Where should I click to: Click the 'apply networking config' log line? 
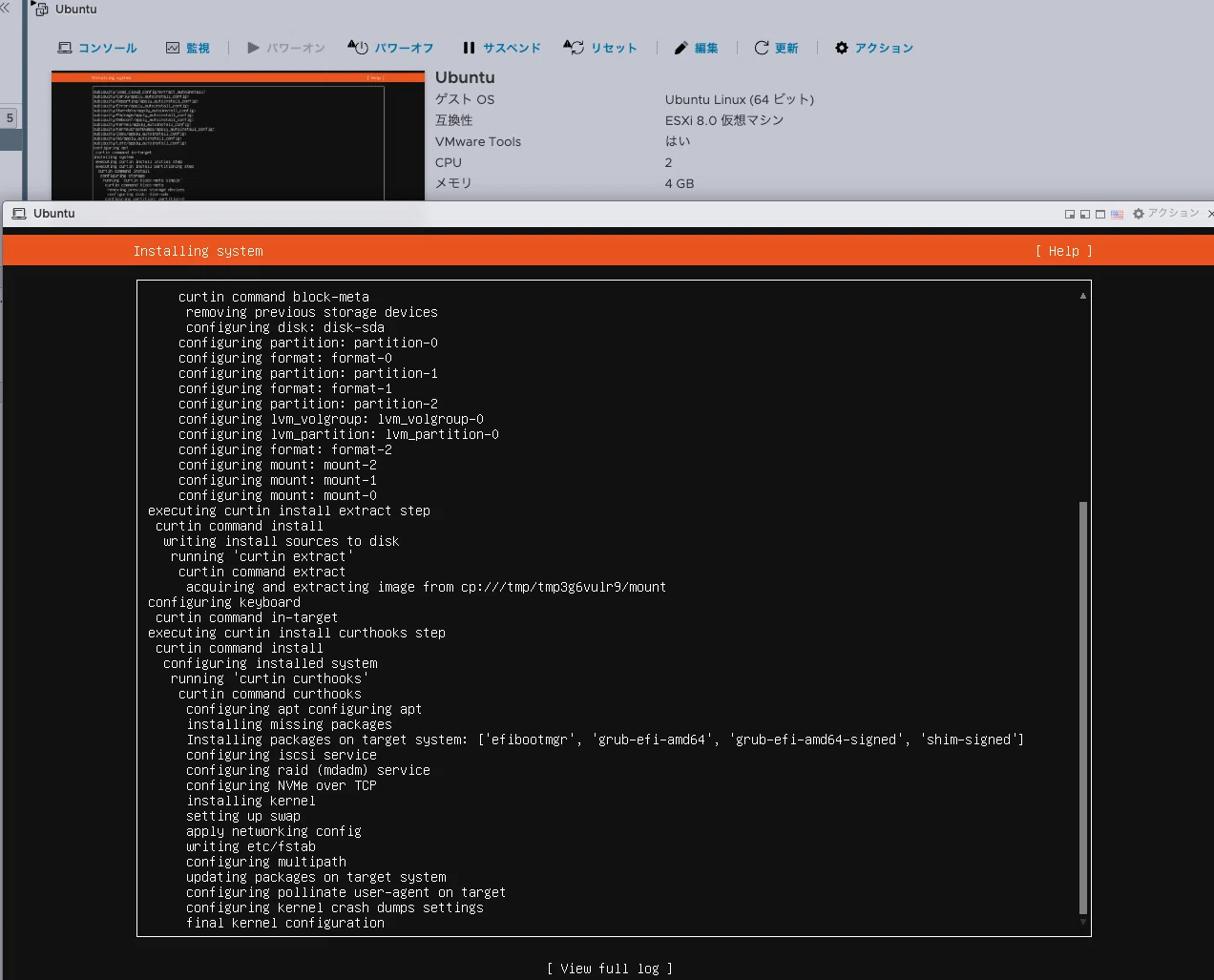pyautogui.click(x=274, y=831)
